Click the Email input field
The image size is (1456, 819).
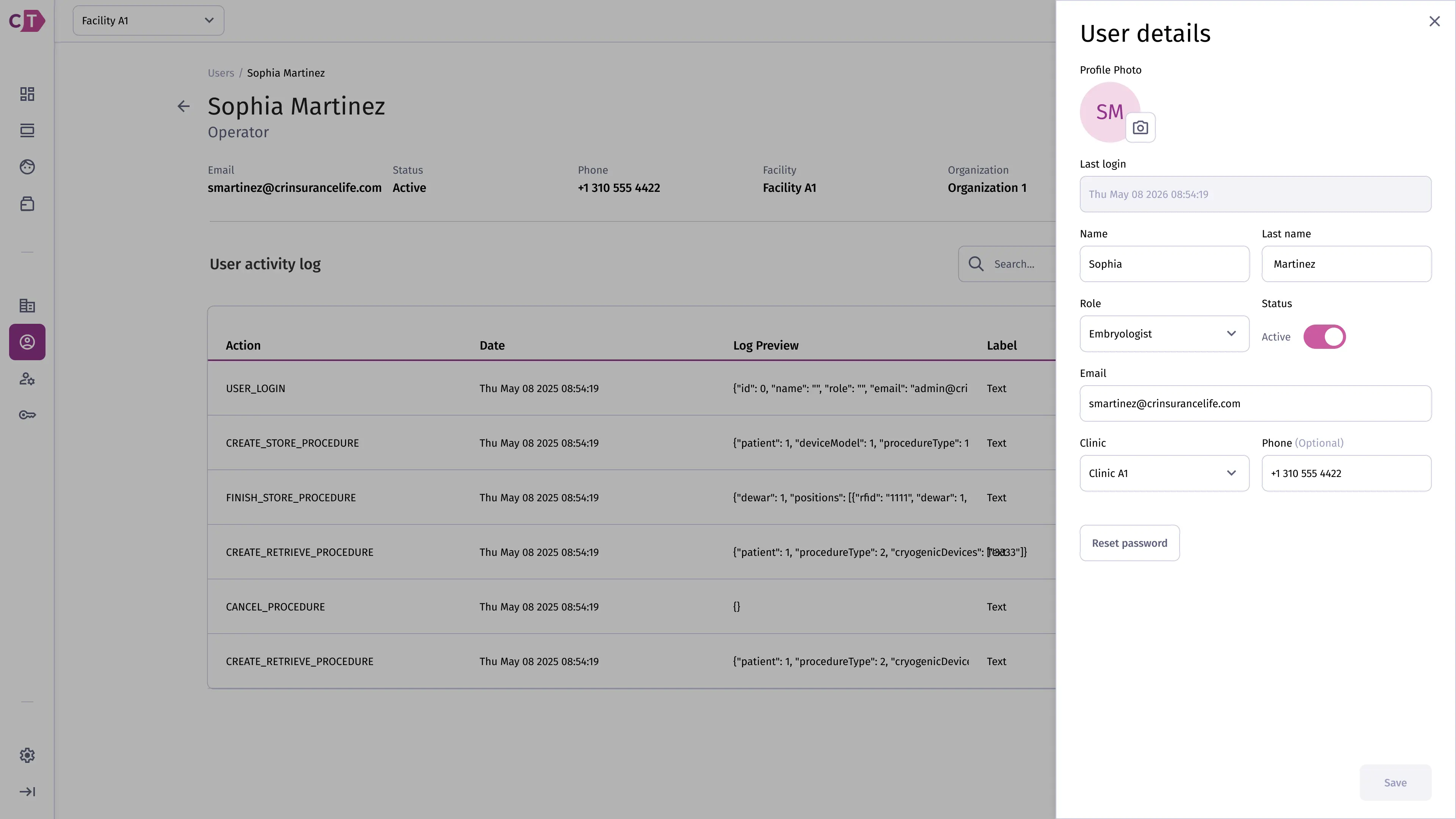[1255, 403]
